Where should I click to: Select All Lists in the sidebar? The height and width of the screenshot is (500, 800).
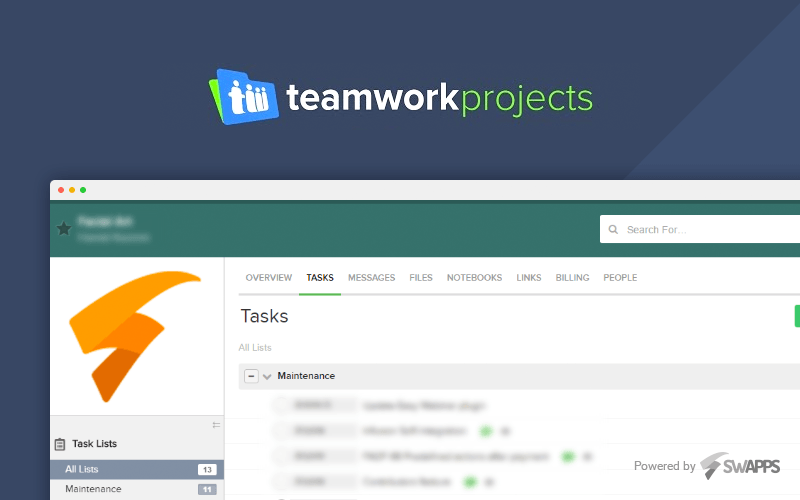click(x=137, y=469)
